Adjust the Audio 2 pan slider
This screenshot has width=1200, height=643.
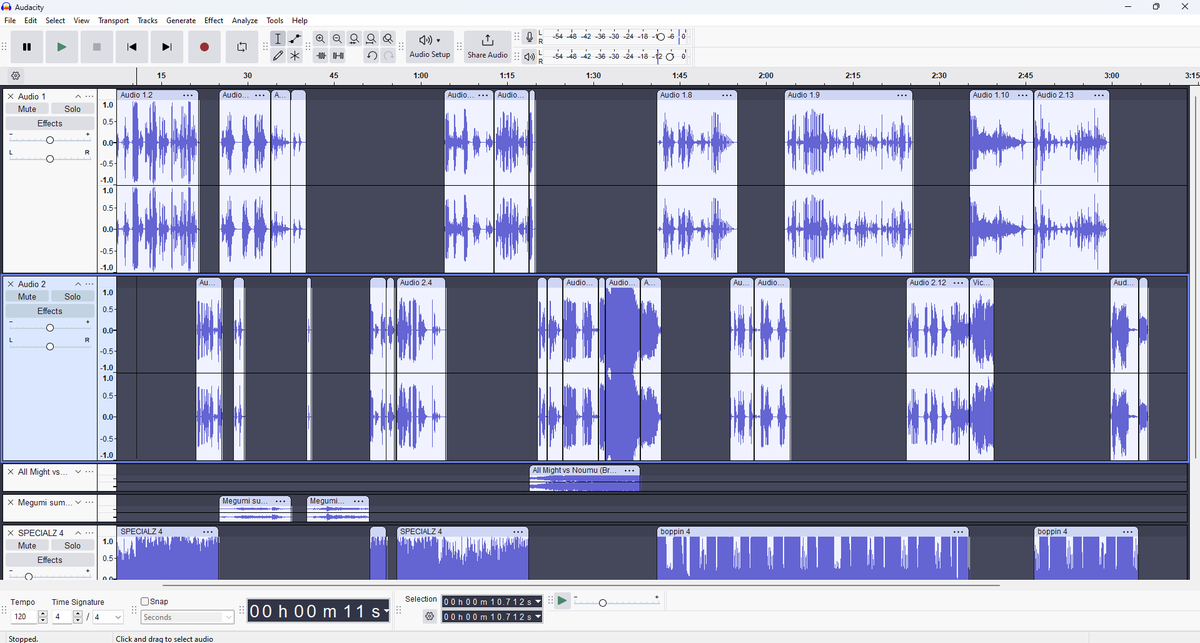coord(50,346)
